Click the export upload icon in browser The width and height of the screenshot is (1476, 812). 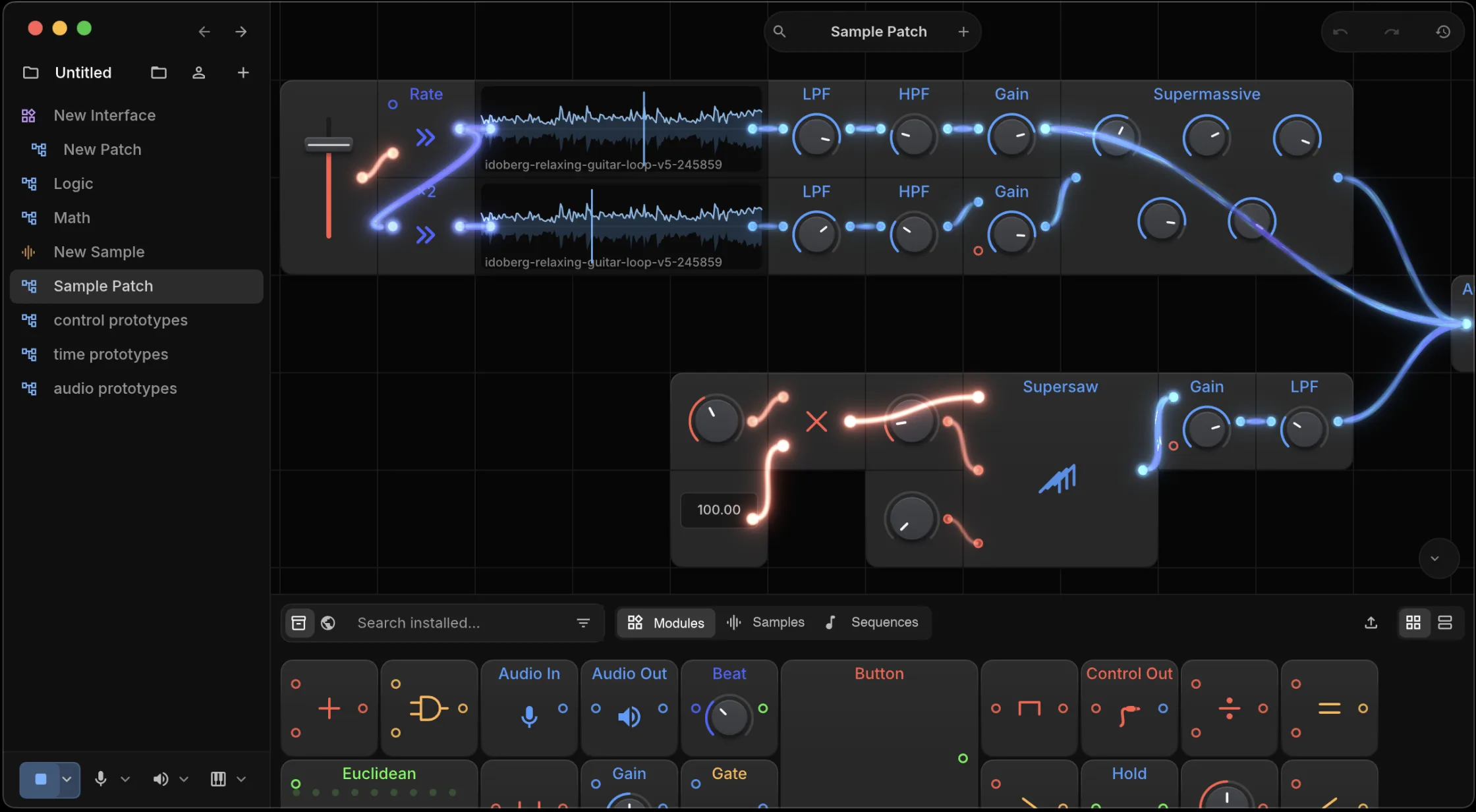(1371, 622)
